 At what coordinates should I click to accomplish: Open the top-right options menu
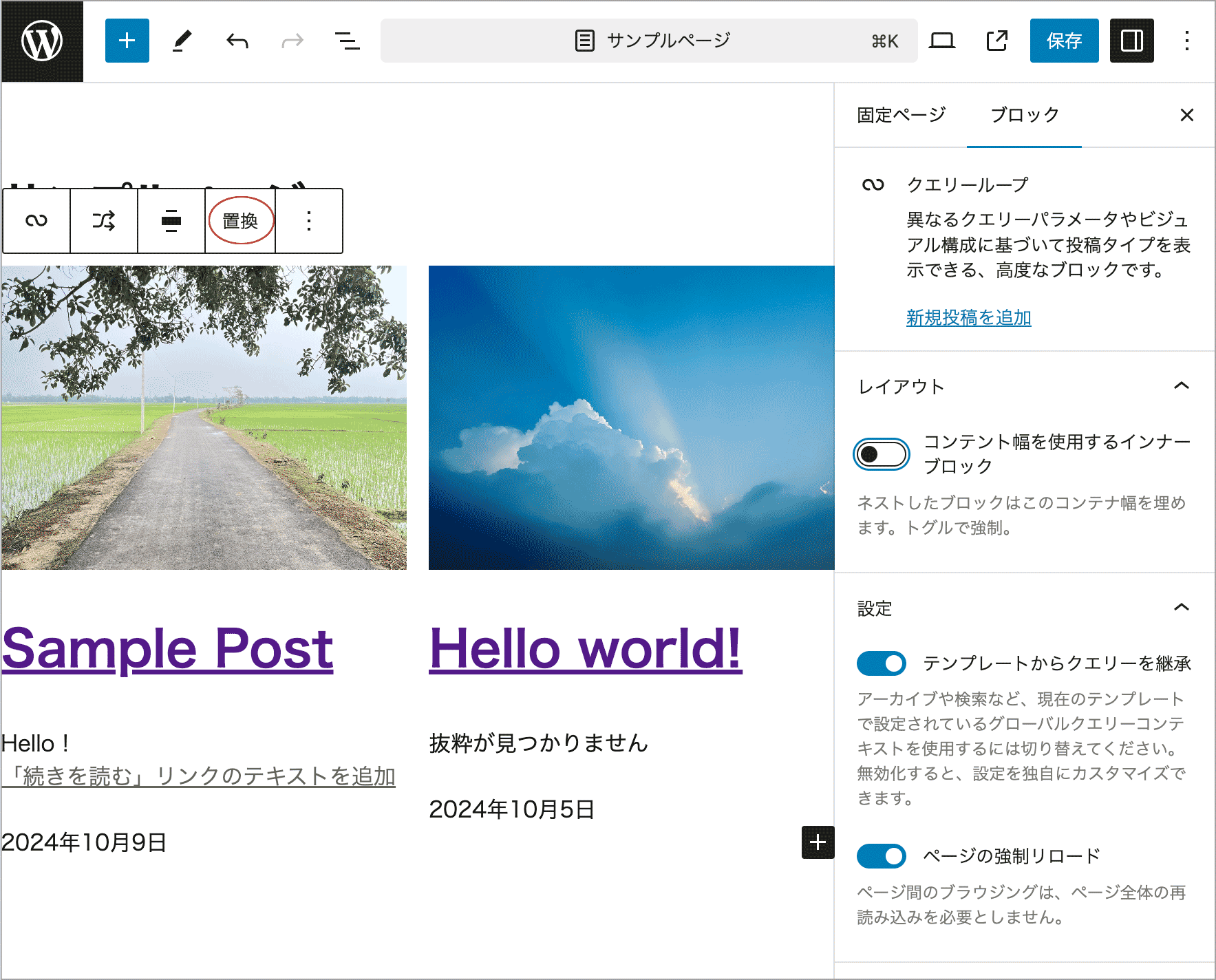coord(1186,41)
